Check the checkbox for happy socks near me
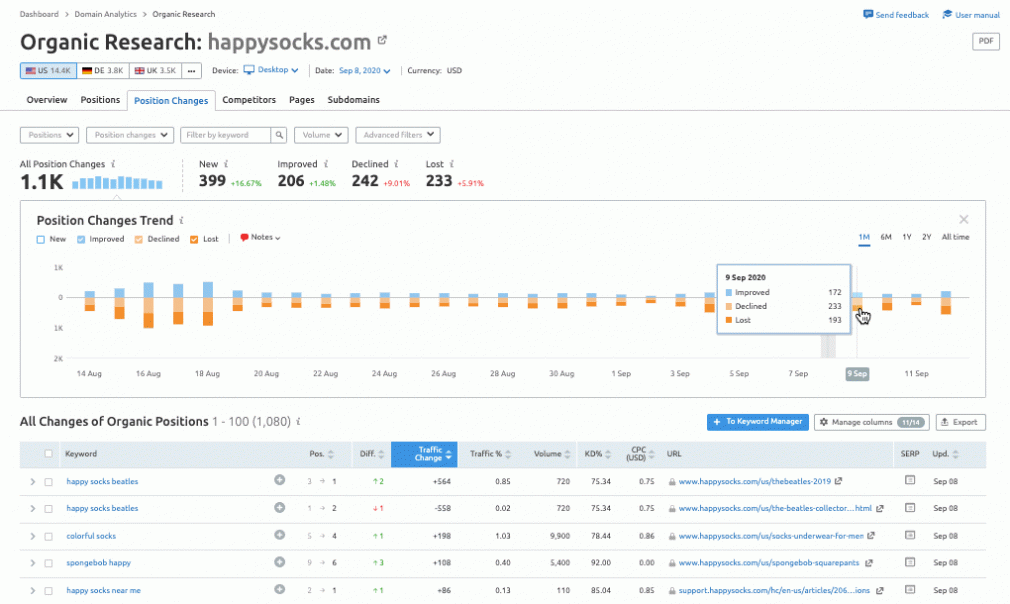Viewport: 1010px width, 604px height. pyautogui.click(x=48, y=591)
